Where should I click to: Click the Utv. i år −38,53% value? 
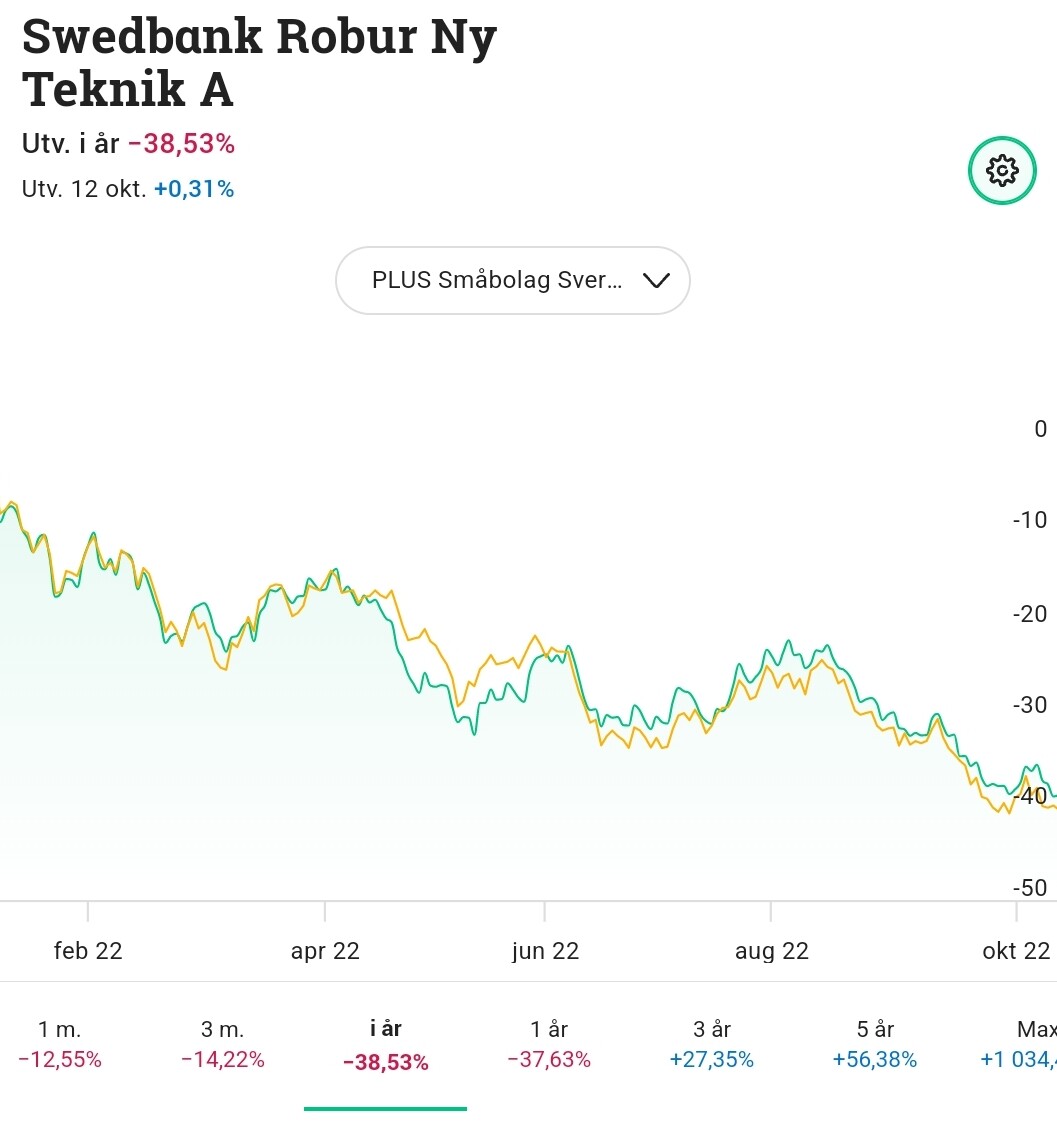pyautogui.click(x=181, y=144)
